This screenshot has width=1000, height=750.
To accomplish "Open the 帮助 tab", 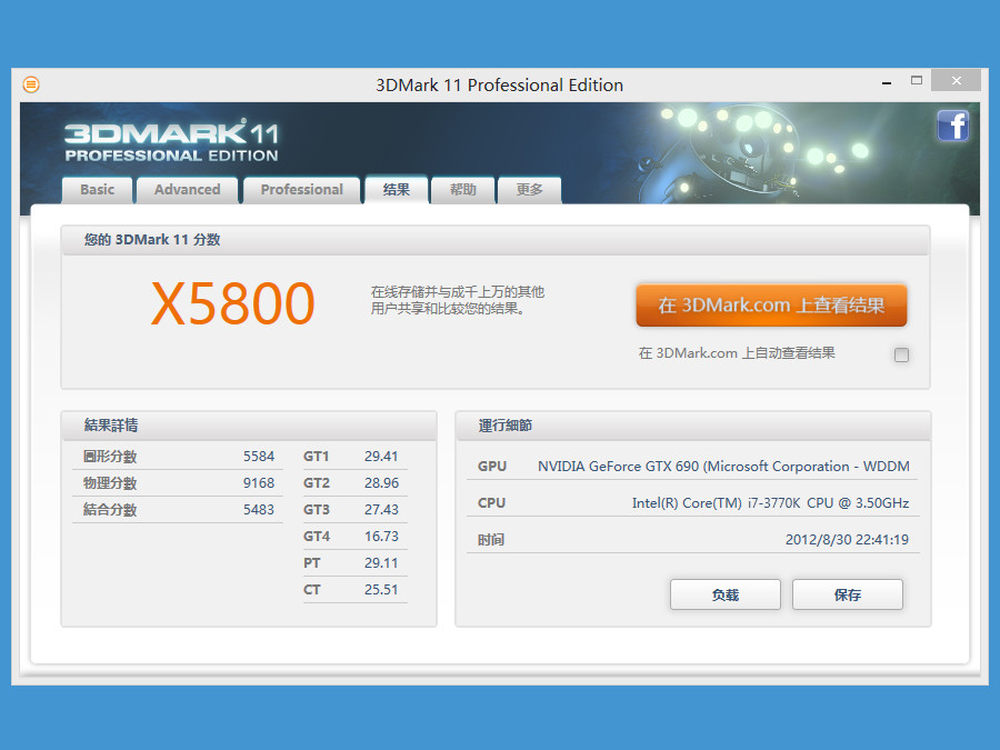I will [463, 190].
